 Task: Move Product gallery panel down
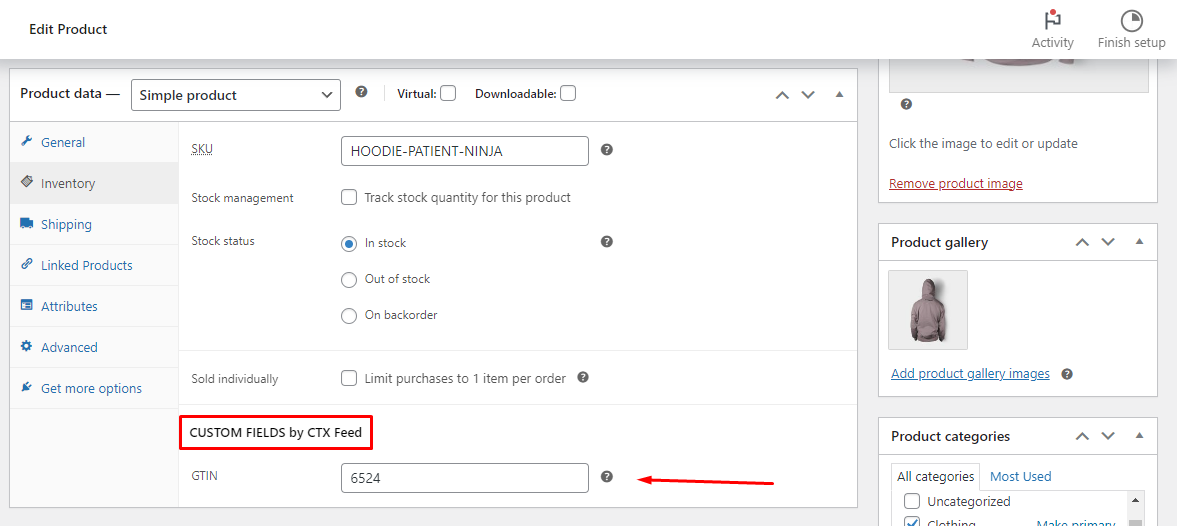tap(1108, 242)
